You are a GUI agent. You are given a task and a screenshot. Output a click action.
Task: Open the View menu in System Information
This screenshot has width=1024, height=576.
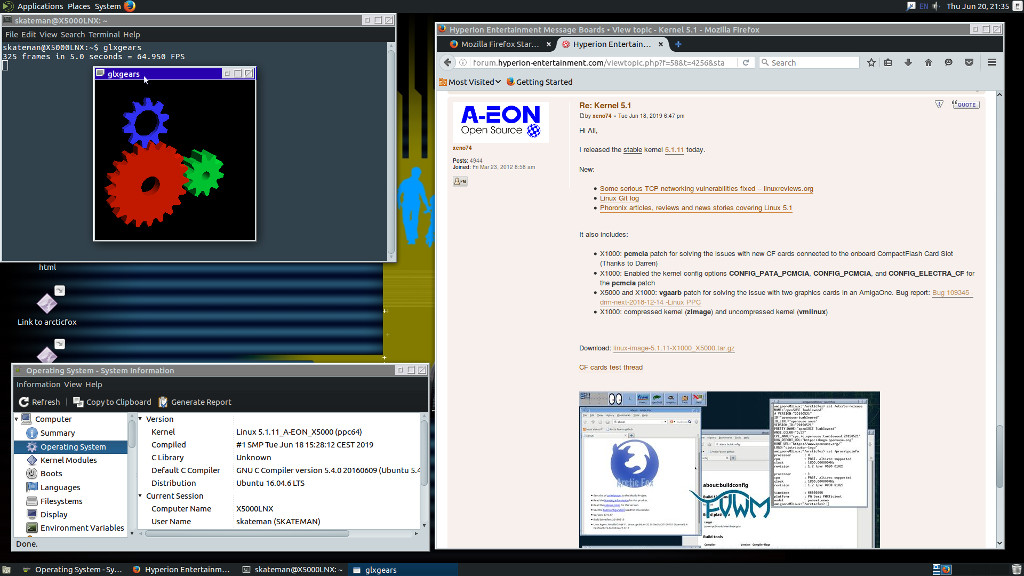pyautogui.click(x=73, y=385)
